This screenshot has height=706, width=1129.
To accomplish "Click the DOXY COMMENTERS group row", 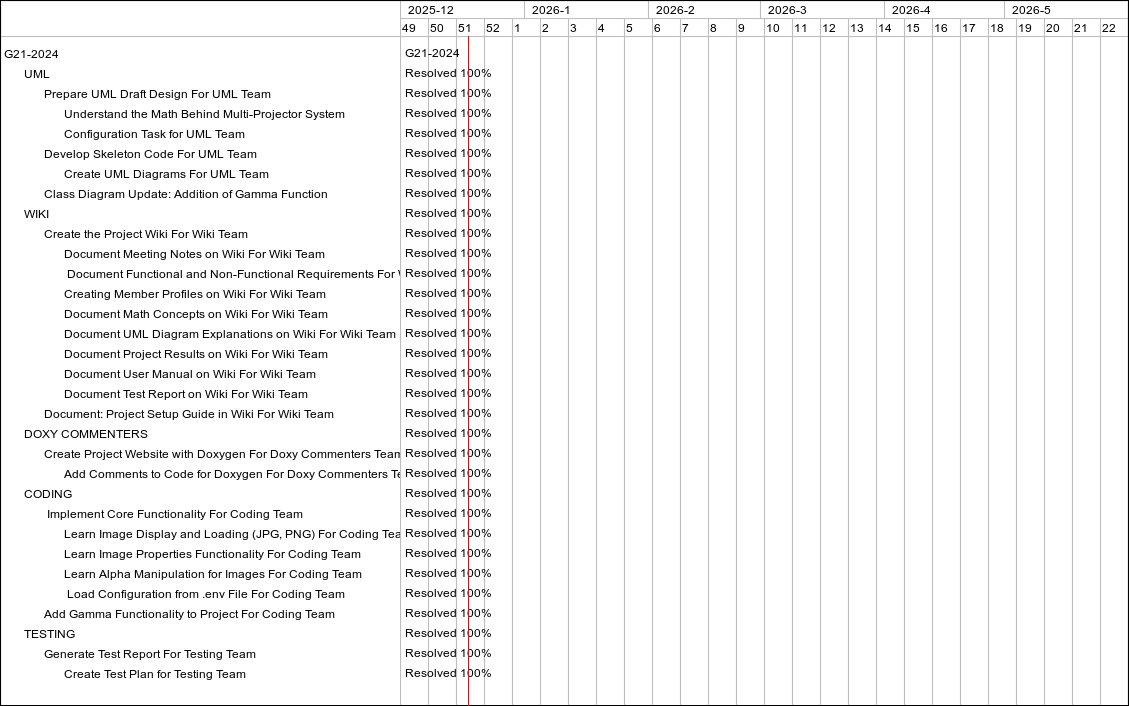I will [86, 434].
